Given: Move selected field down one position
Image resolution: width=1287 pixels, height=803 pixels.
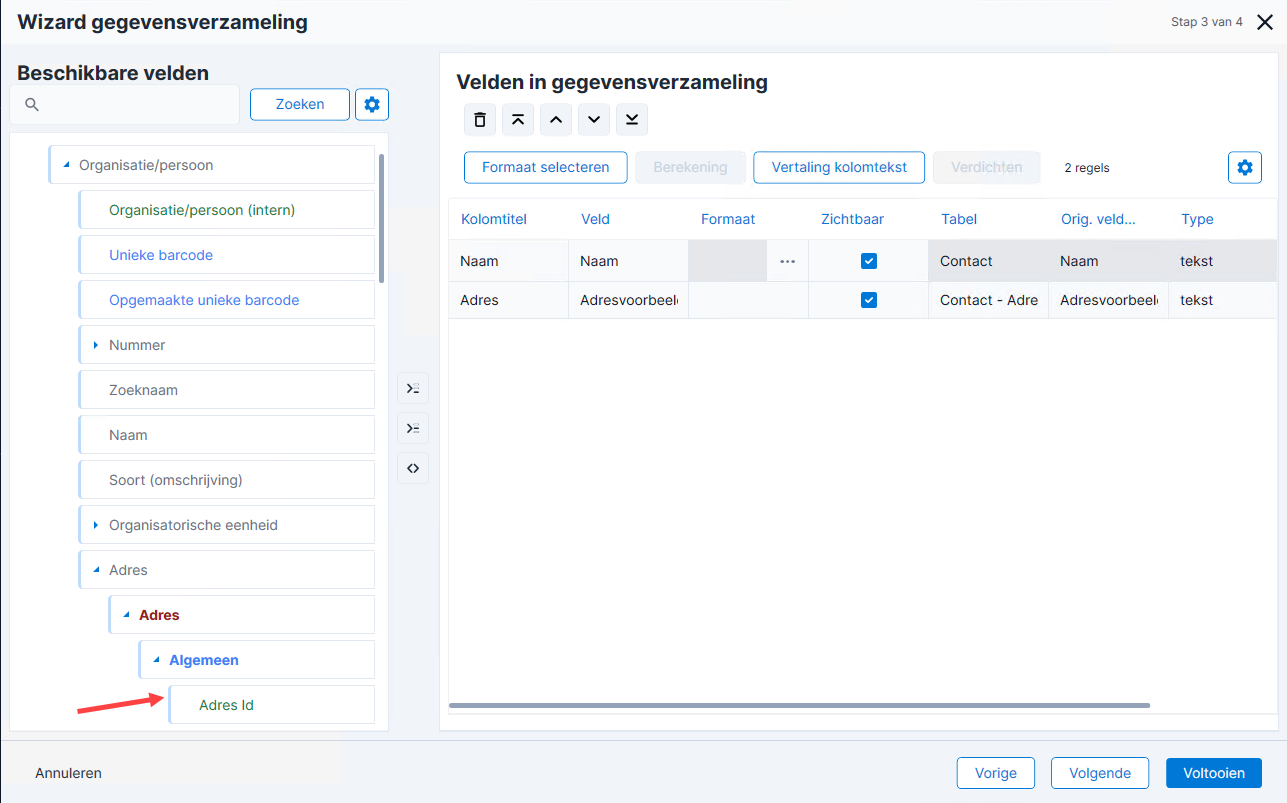Looking at the screenshot, I should 594,120.
